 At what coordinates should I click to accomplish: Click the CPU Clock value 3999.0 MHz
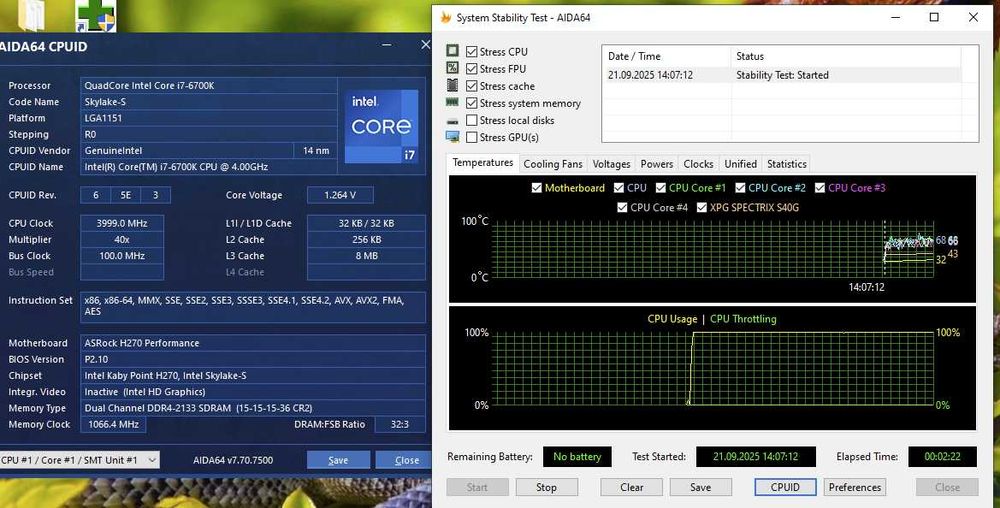pyautogui.click(x=122, y=223)
